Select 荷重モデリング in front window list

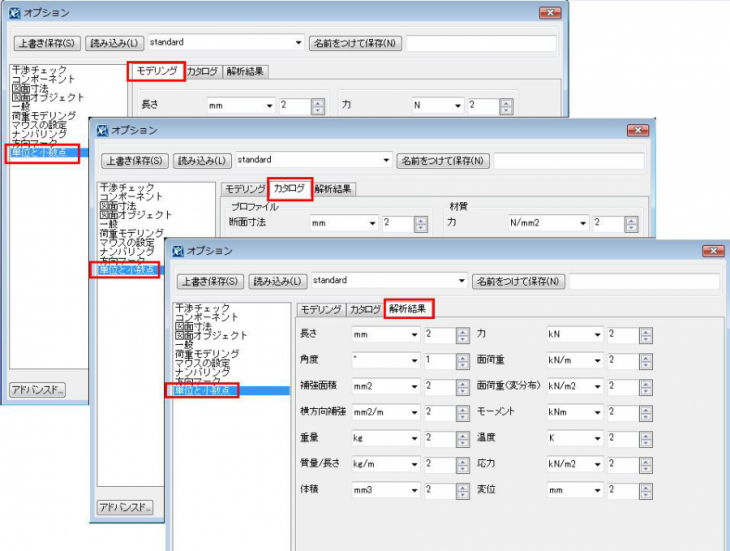tap(207, 354)
